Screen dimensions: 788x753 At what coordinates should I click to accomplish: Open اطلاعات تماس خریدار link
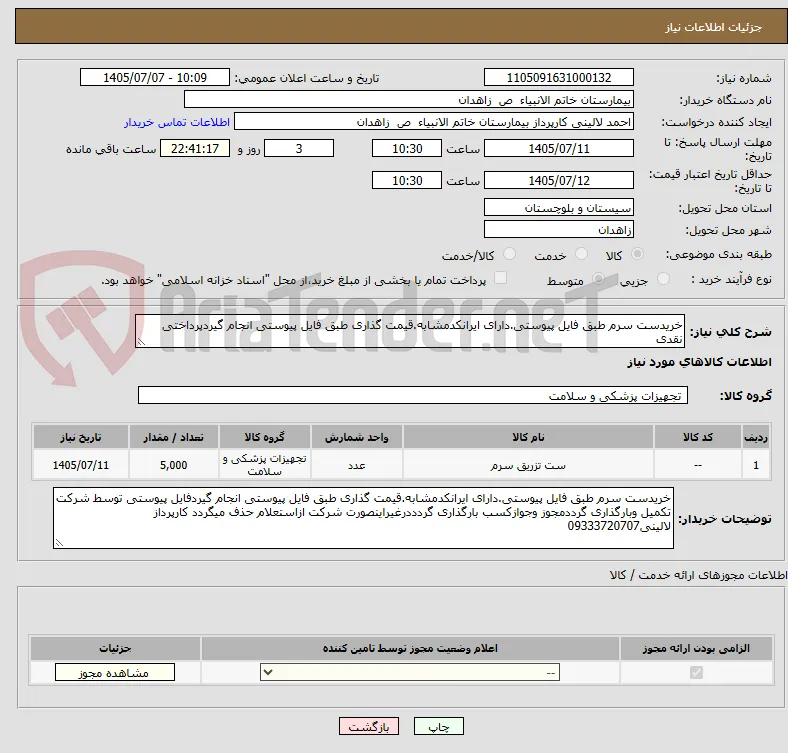coord(177,123)
